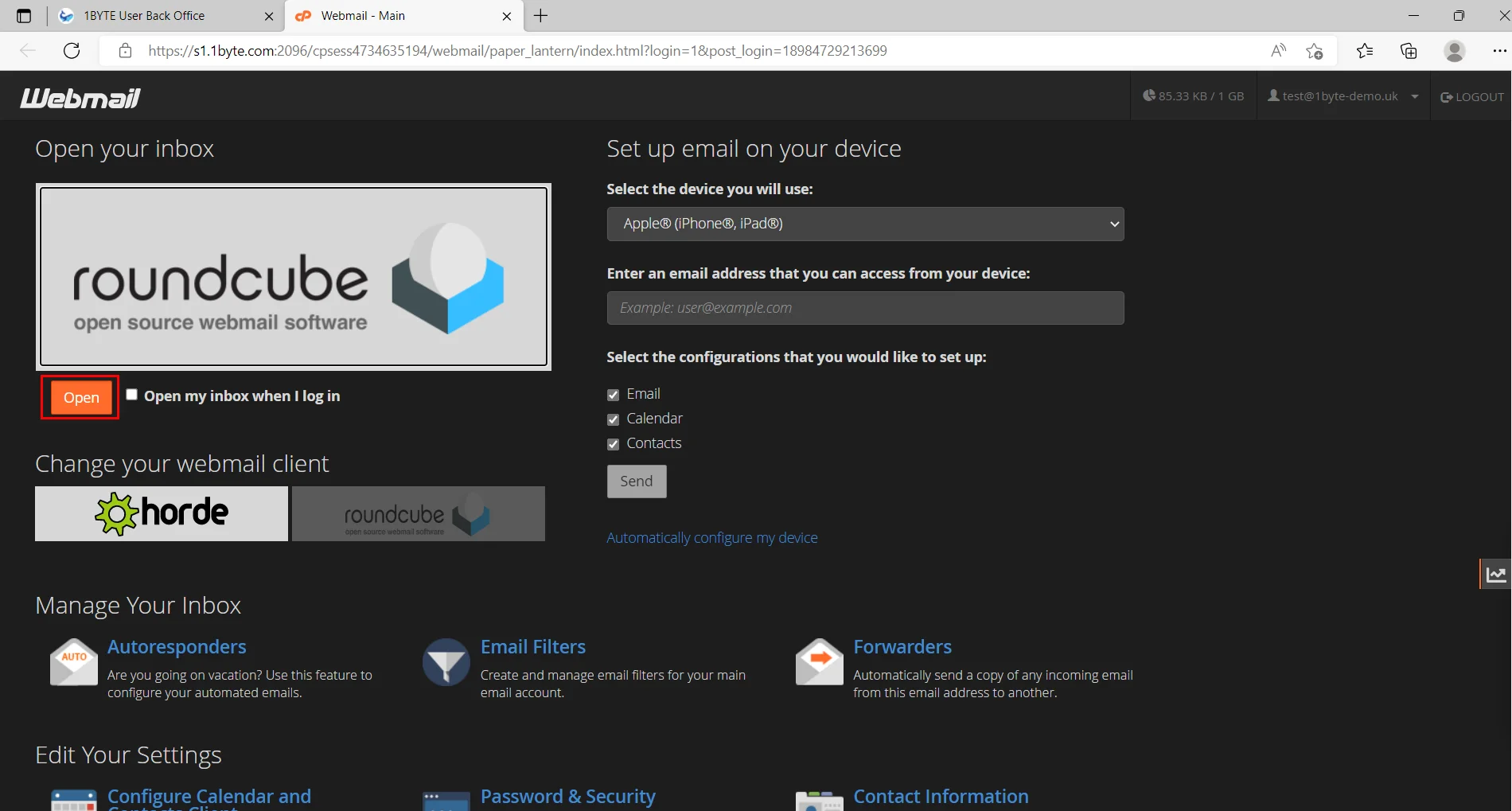The image size is (1512, 811).
Task: Toggle Open my inbox when I log in
Action: [x=132, y=395]
